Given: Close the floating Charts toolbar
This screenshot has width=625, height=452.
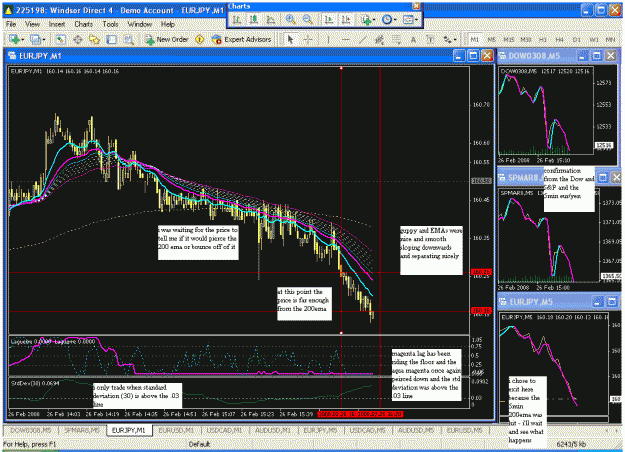Looking at the screenshot, I should click(x=416, y=6).
